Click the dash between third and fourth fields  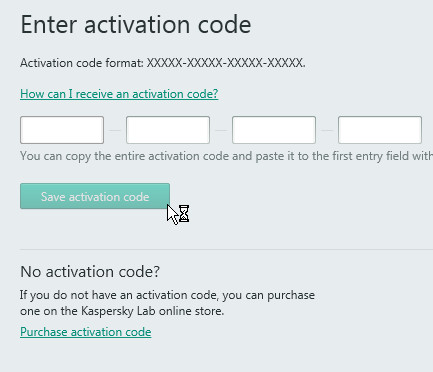[327, 130]
